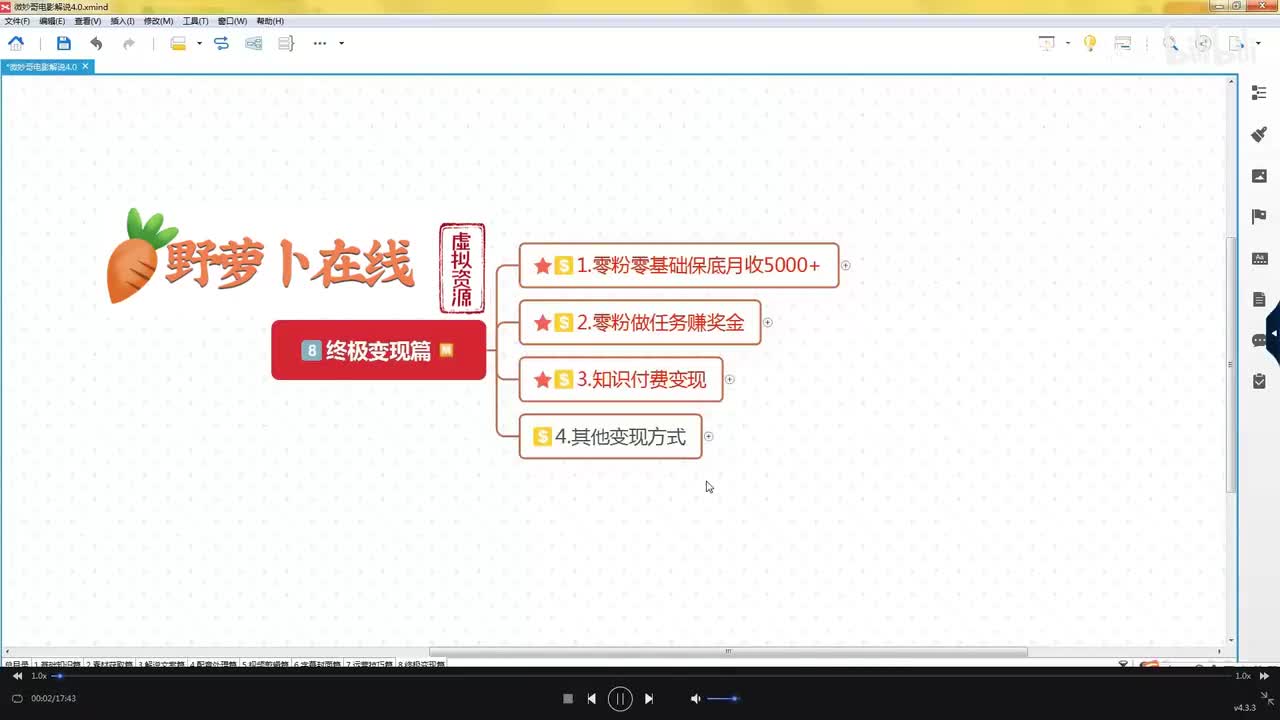Open the outline panel from the right sidebar
This screenshot has height=720, width=1280.
pos(1259,93)
